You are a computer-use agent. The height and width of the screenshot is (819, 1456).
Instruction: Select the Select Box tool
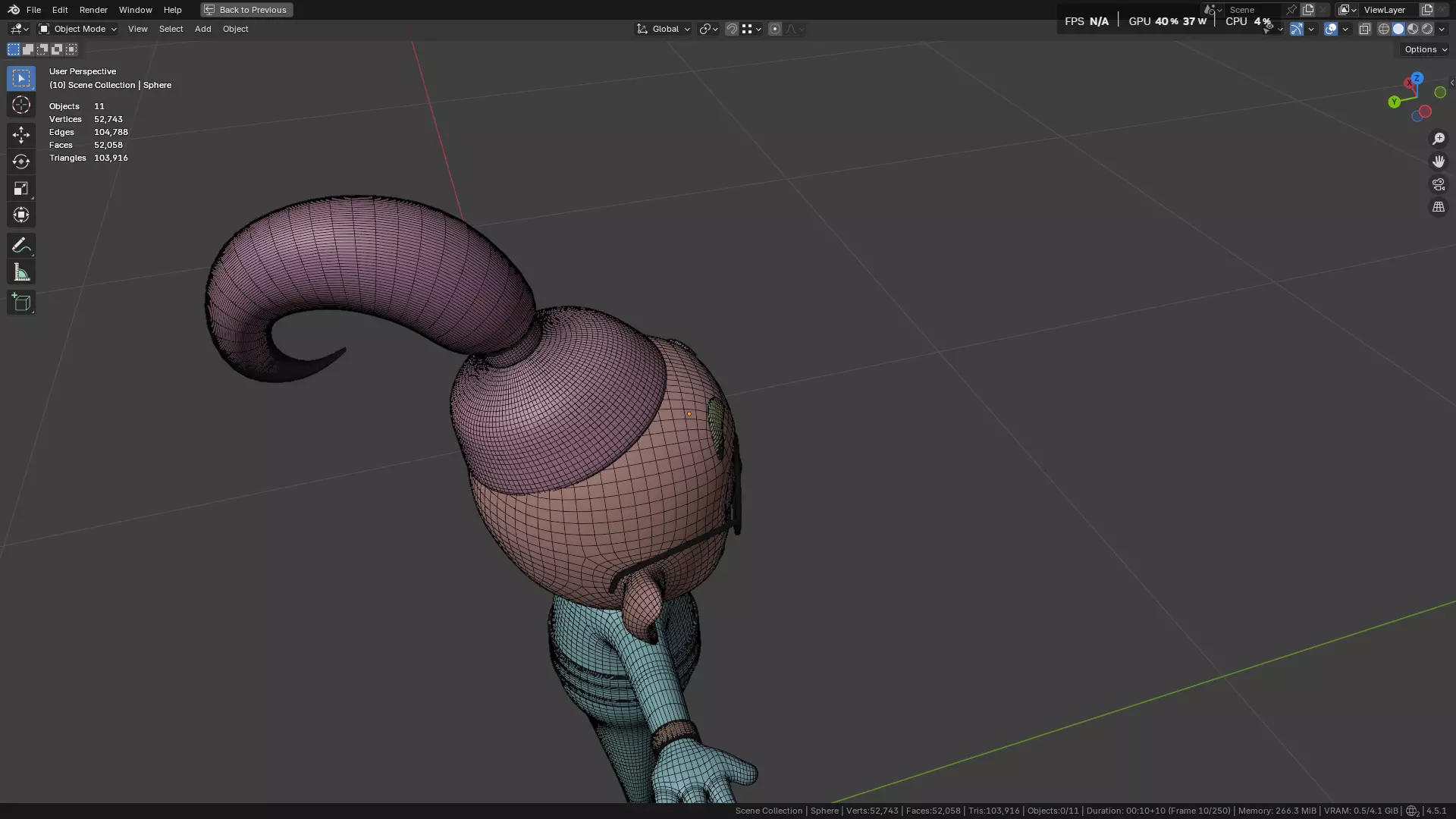coord(21,78)
